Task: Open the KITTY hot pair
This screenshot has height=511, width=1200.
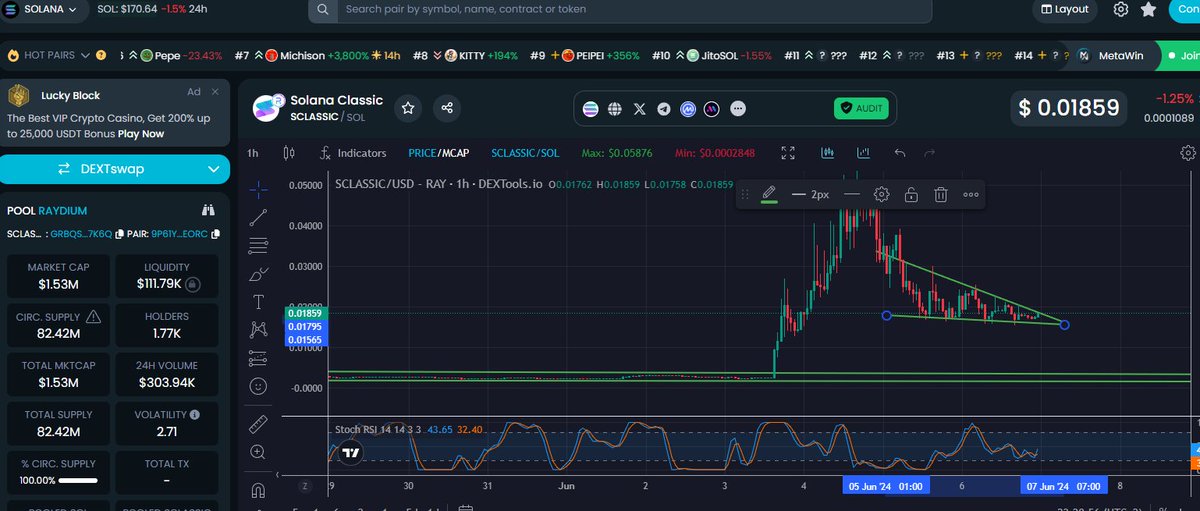Action: click(473, 55)
